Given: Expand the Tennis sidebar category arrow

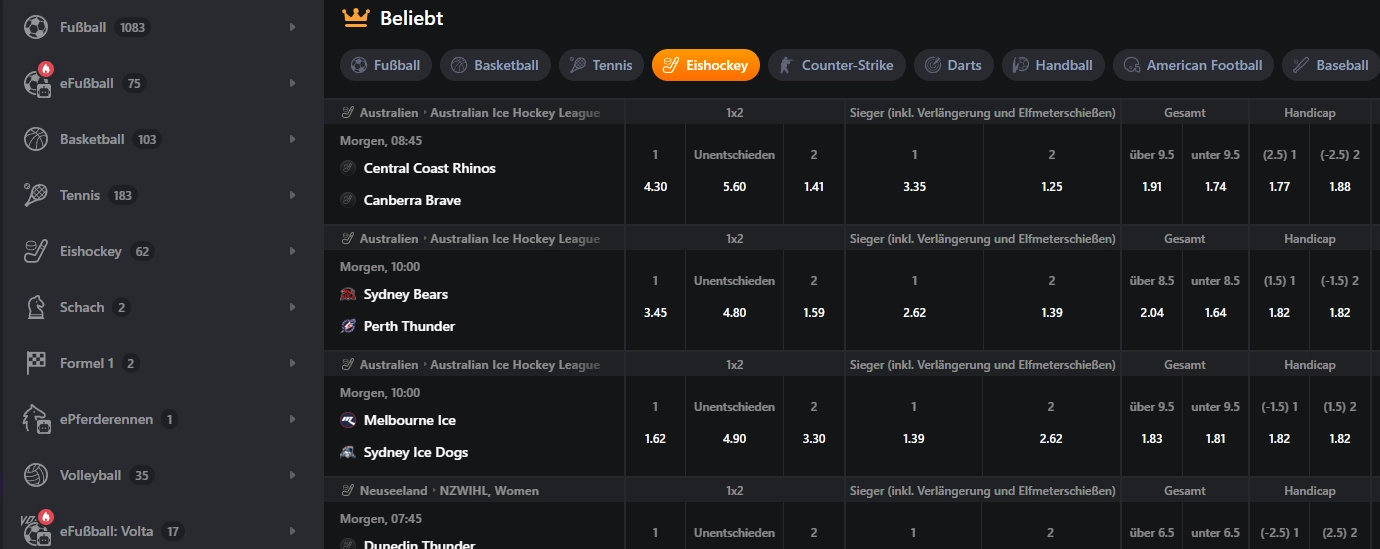Looking at the screenshot, I should 292,195.
